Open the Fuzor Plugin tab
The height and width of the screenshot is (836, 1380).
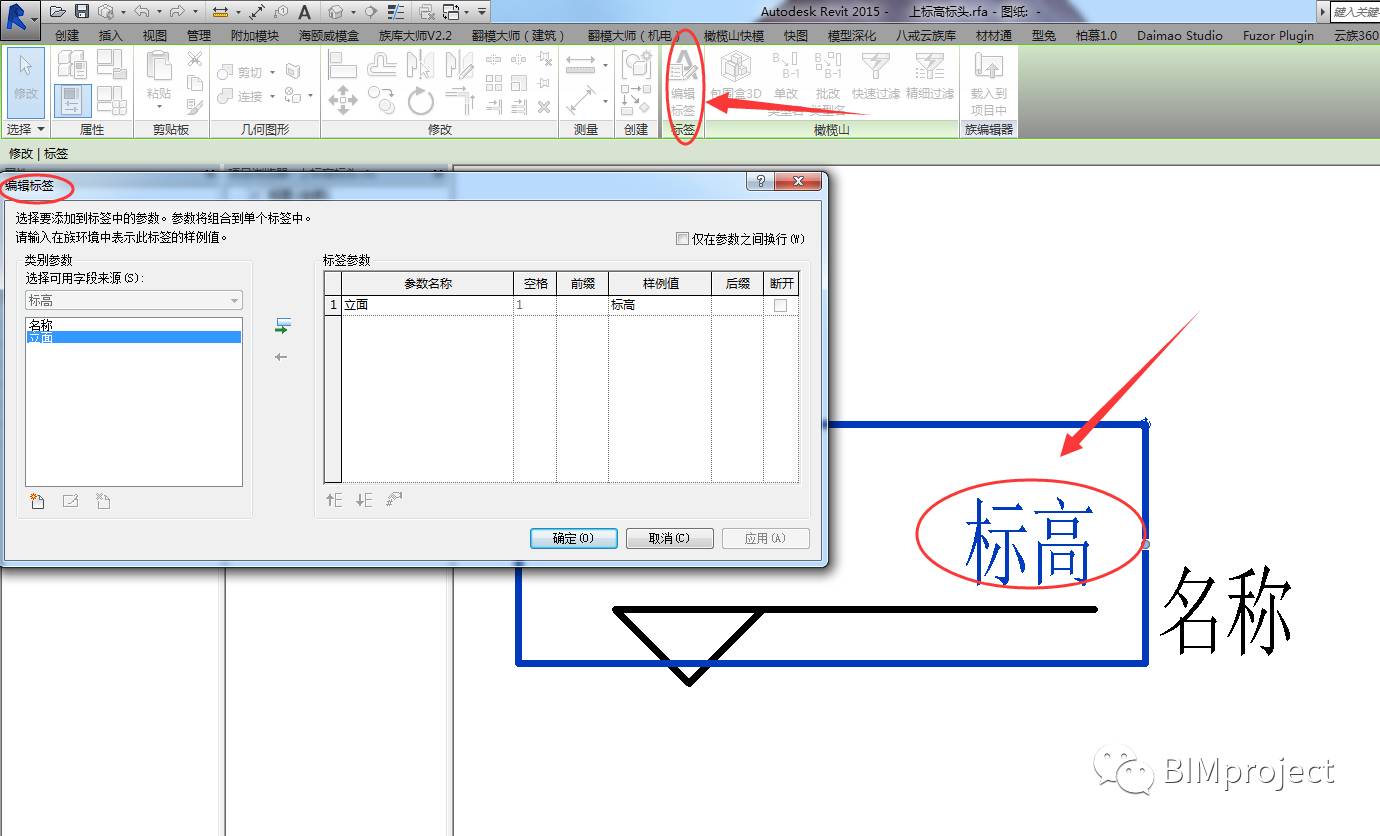coord(1278,35)
